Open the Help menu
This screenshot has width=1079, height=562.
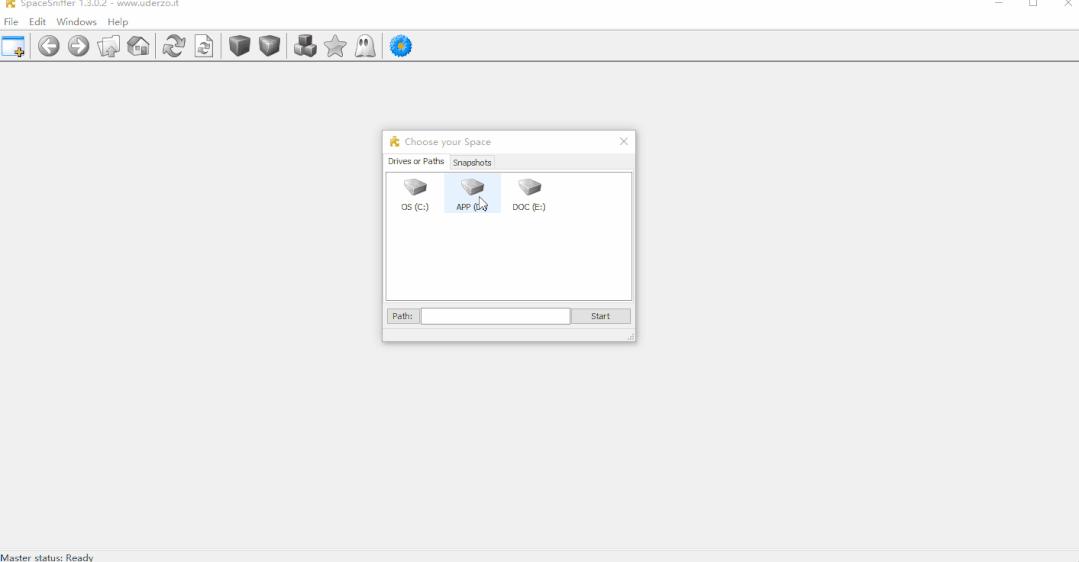pos(118,22)
